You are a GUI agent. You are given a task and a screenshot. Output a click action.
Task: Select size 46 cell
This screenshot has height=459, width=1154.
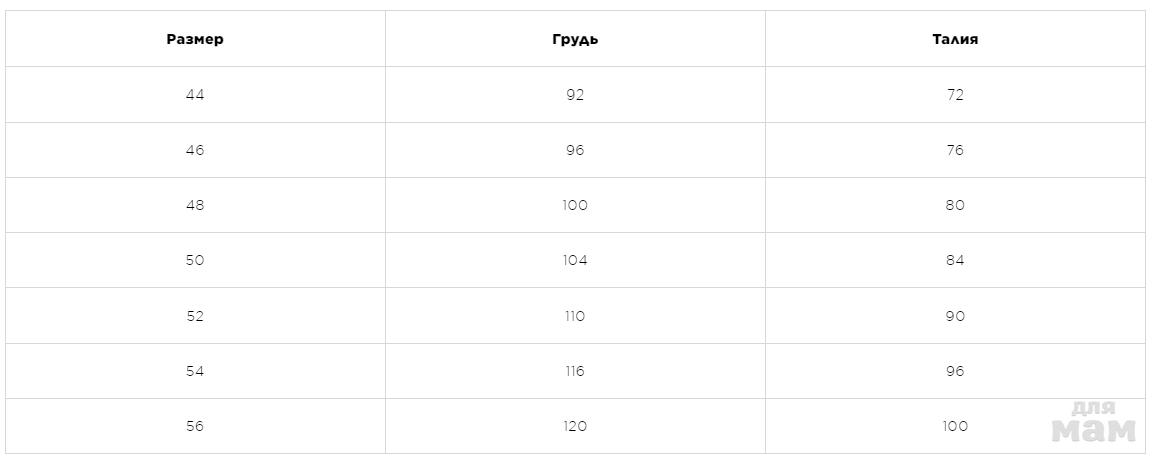pos(195,150)
